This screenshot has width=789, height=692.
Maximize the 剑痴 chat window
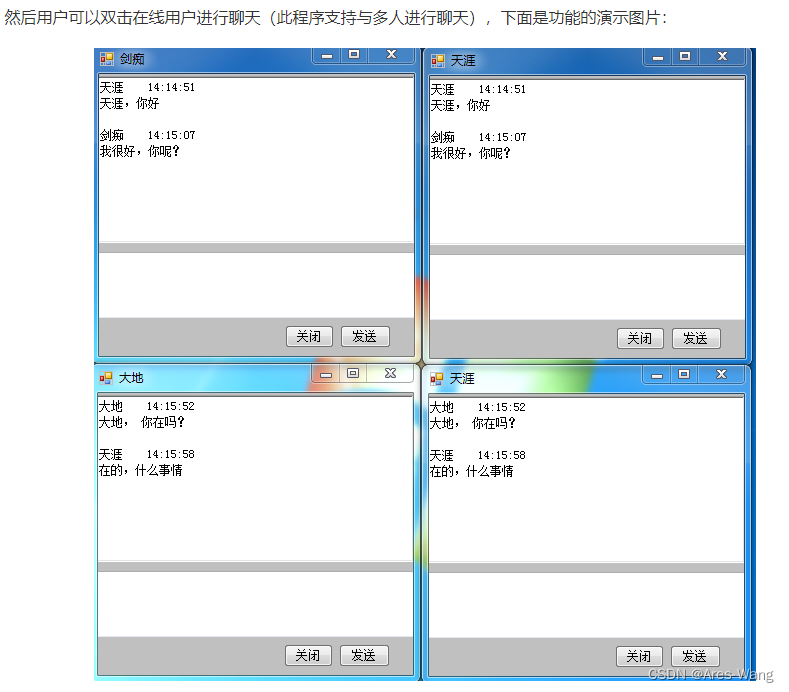click(x=354, y=54)
